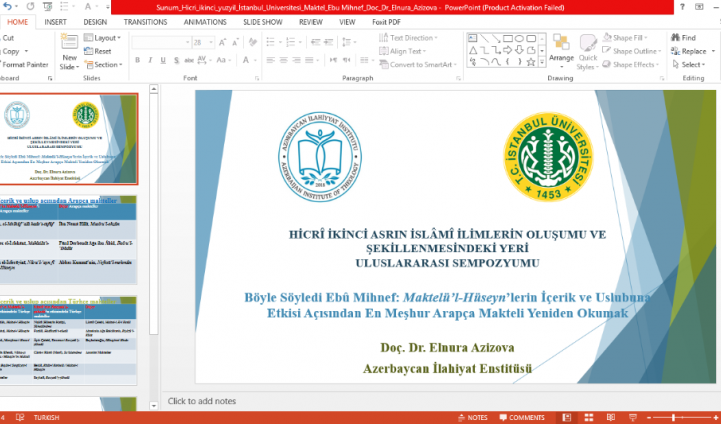The height and width of the screenshot is (424, 721).
Task: Toggle Comments pane in status bar
Action: click(522, 418)
